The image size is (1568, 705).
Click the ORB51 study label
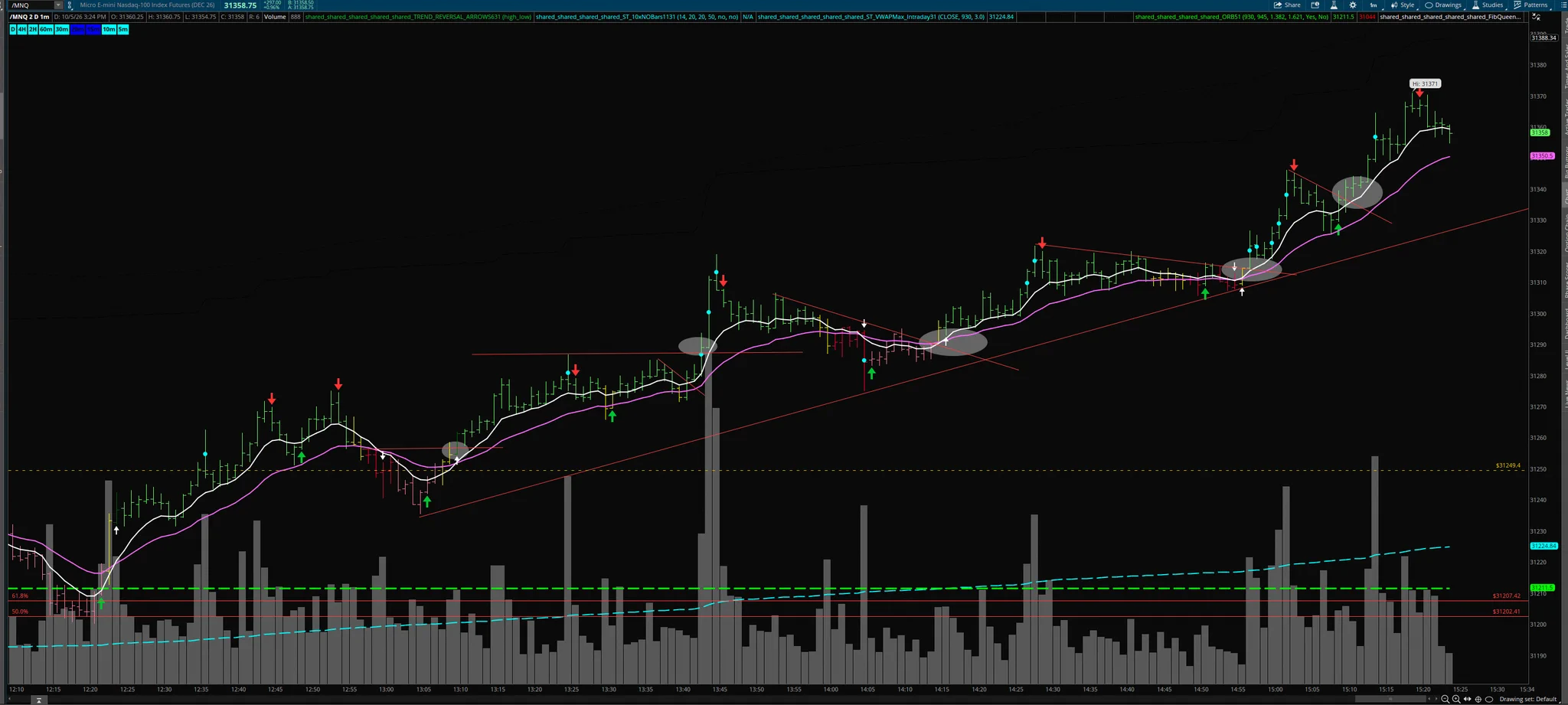(x=1231, y=17)
